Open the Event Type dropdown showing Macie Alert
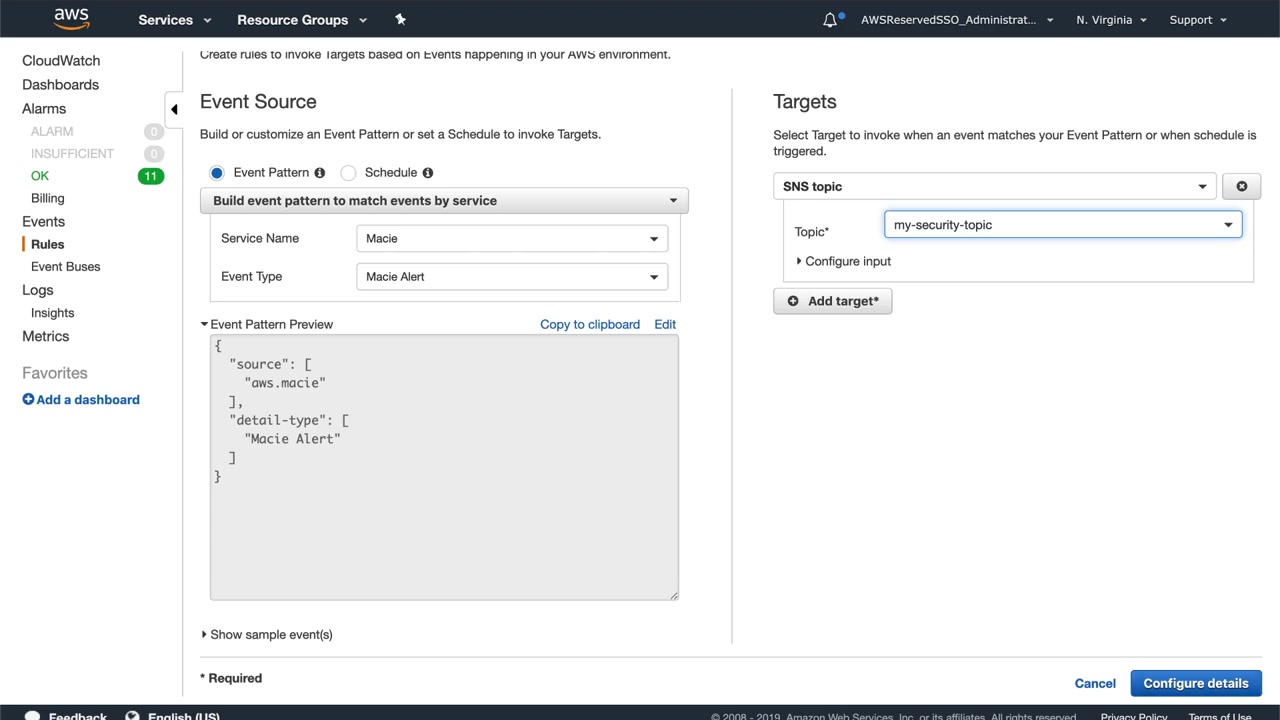1280x720 pixels. [511, 277]
